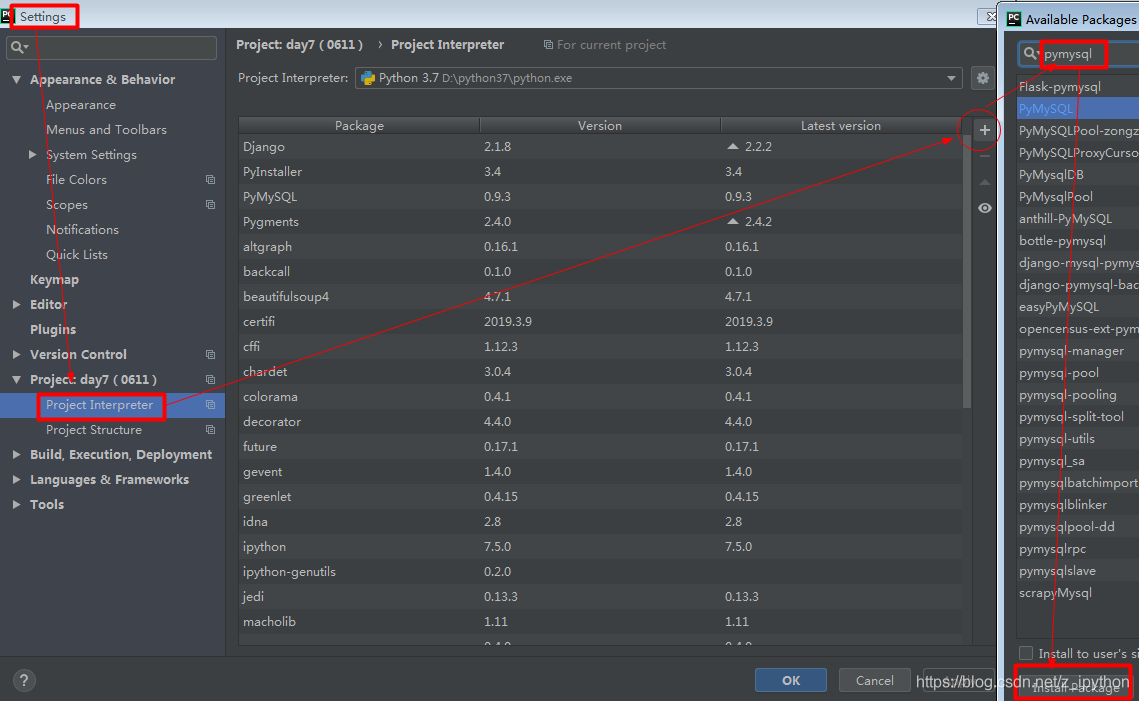The height and width of the screenshot is (701, 1139).
Task: Select ipython-genutils package row
Action: [x=600, y=572]
